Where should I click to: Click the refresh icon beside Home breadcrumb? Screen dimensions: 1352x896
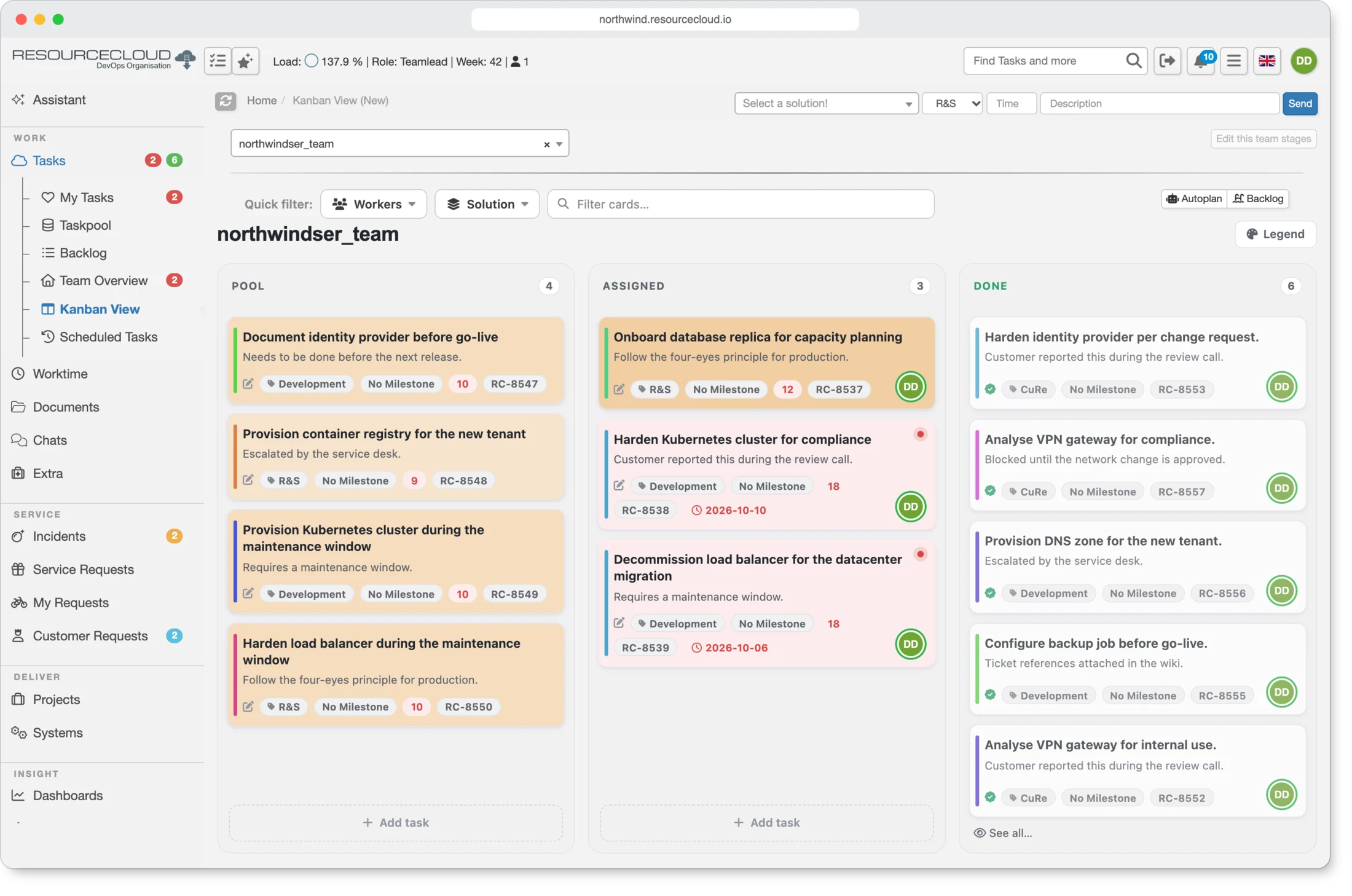pyautogui.click(x=226, y=101)
